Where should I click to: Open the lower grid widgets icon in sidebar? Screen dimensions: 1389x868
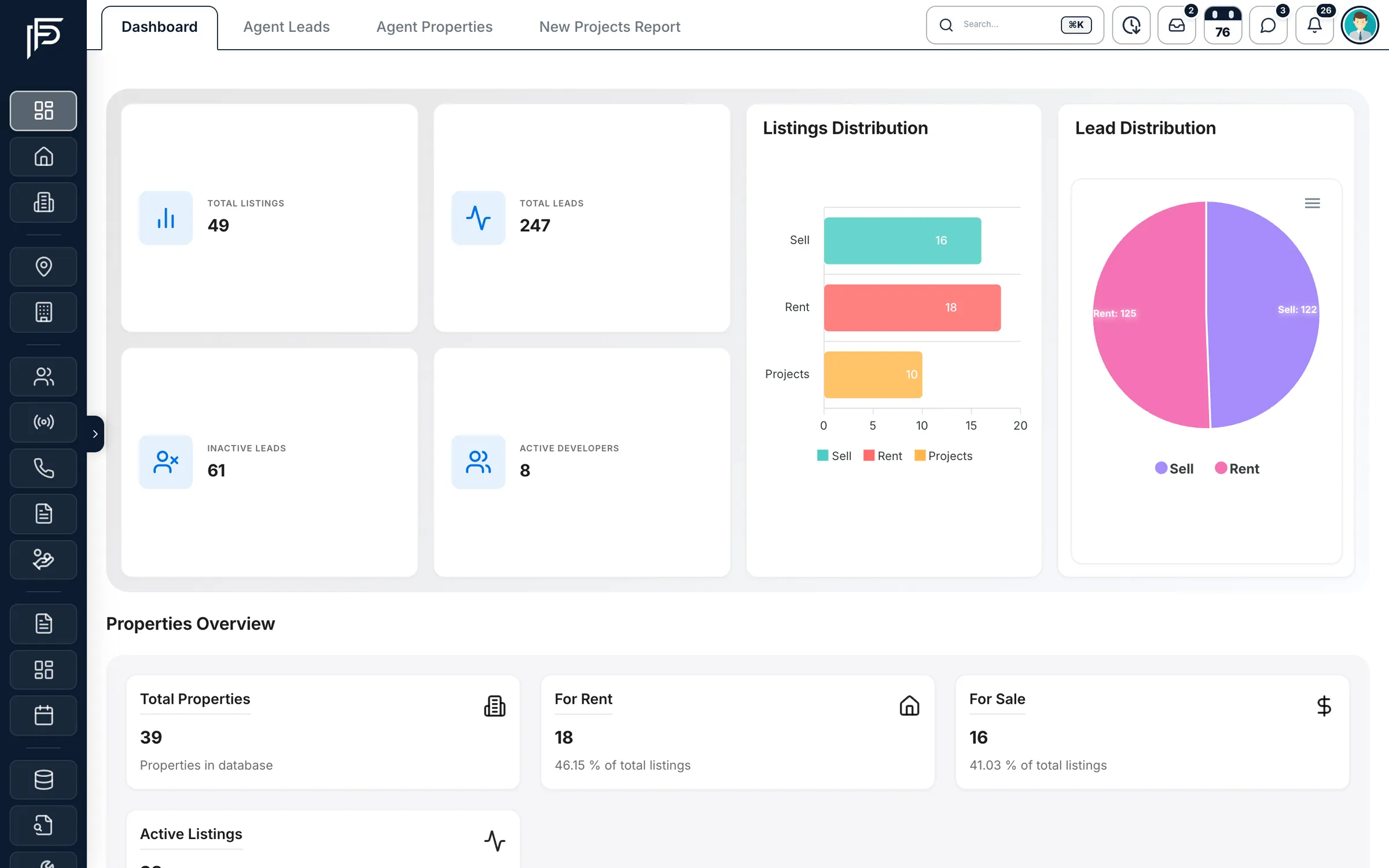(x=43, y=669)
